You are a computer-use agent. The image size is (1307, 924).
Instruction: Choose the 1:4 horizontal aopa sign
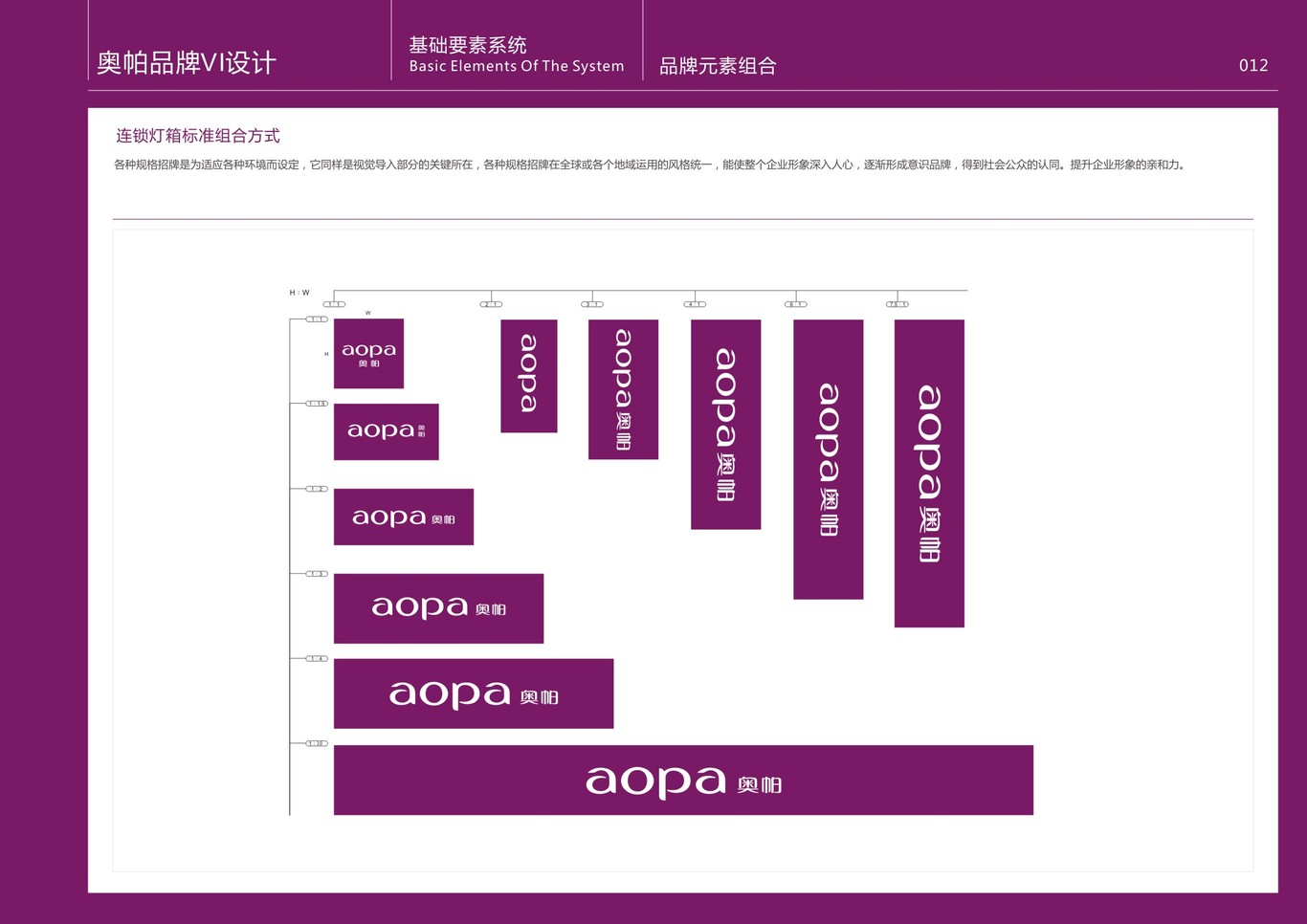coord(474,693)
